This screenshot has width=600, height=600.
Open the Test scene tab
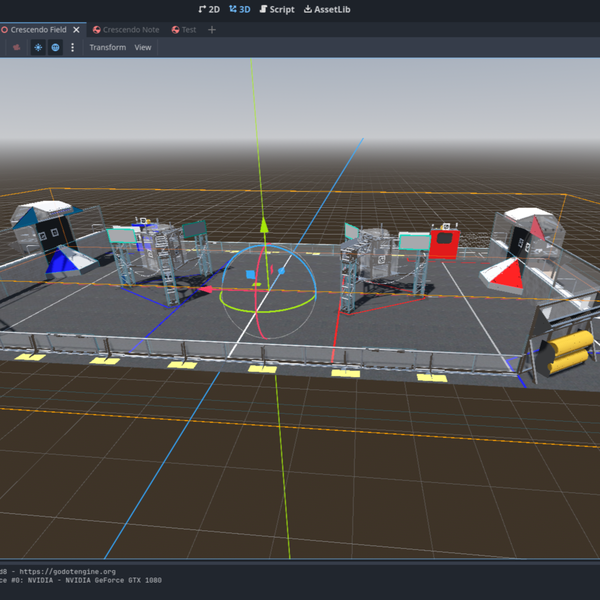click(187, 30)
